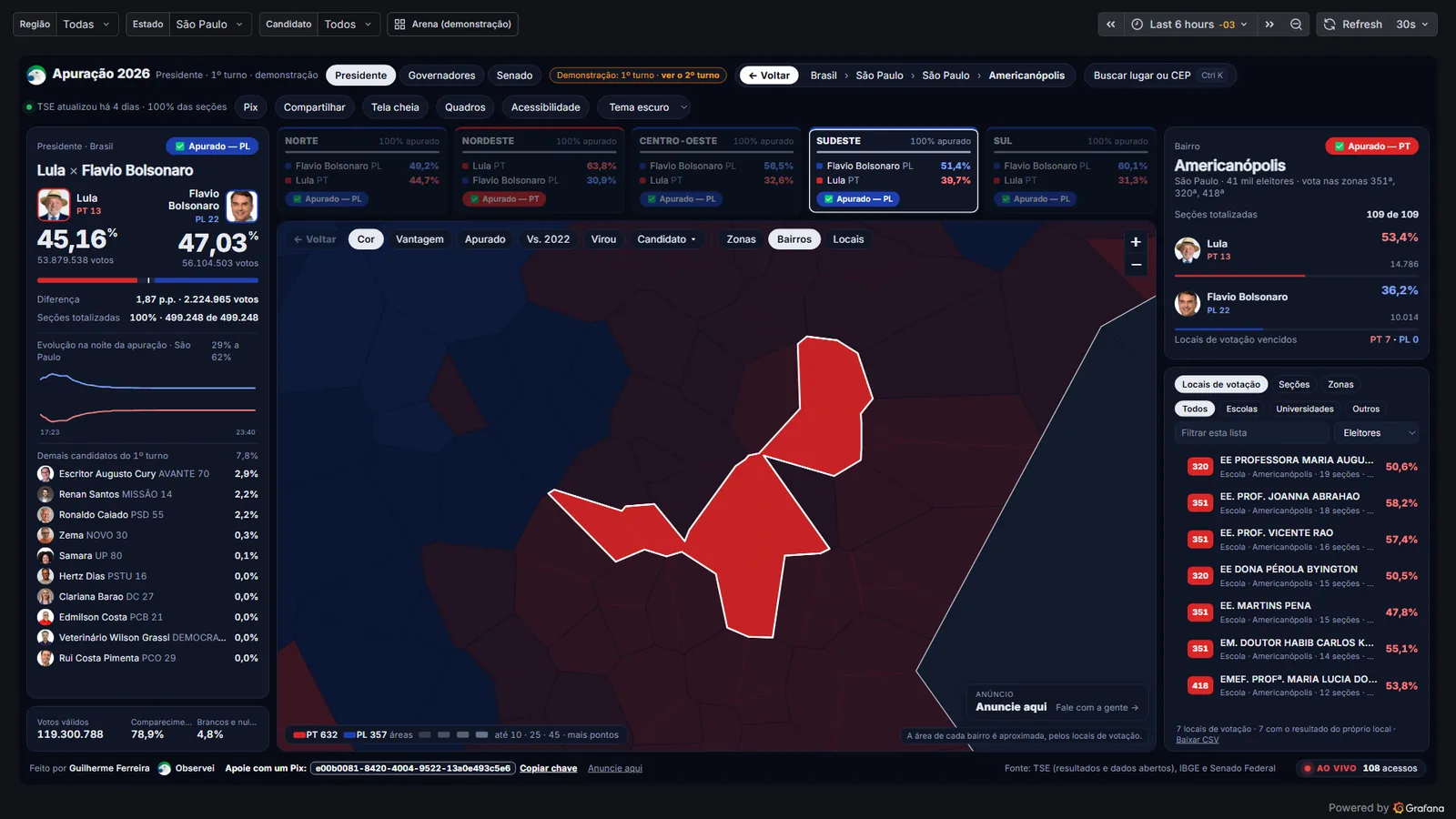Select the SUDESTE region card
The width and height of the screenshot is (1456, 819).
point(894,170)
